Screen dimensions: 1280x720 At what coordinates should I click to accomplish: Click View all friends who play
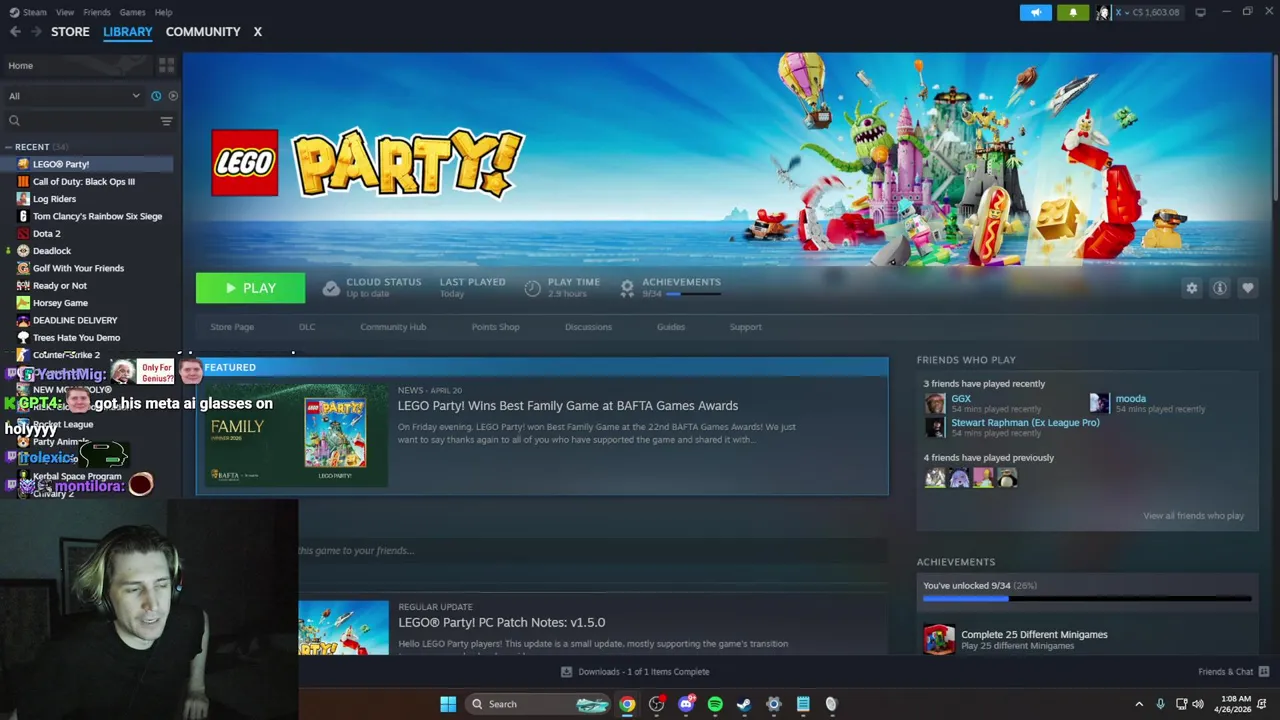1193,516
